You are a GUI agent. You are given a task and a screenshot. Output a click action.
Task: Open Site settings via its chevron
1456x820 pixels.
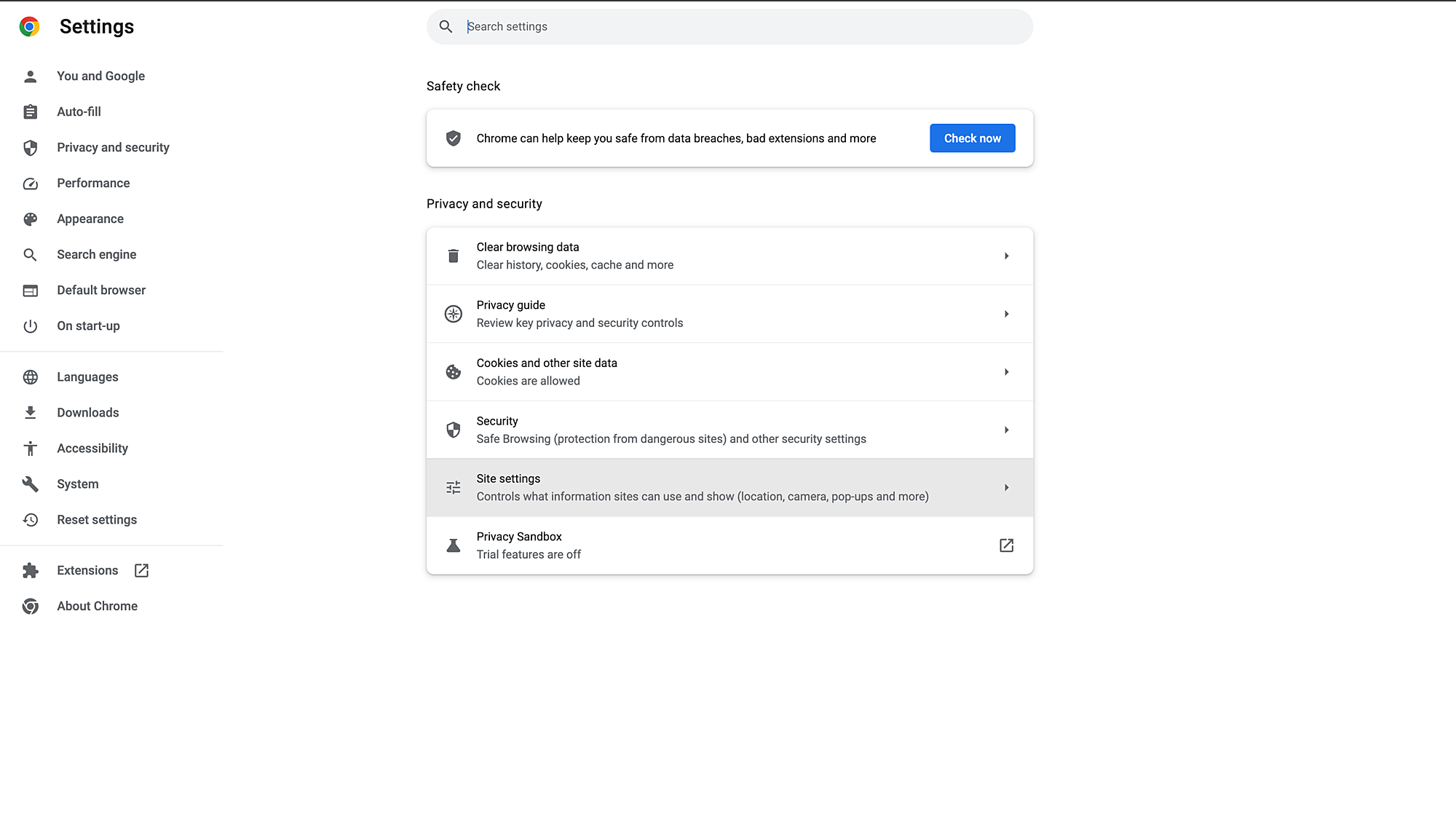tap(1006, 488)
